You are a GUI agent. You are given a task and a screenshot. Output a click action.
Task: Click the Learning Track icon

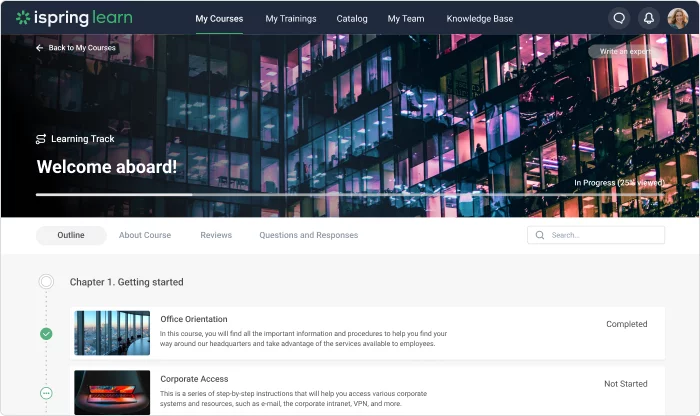41,139
